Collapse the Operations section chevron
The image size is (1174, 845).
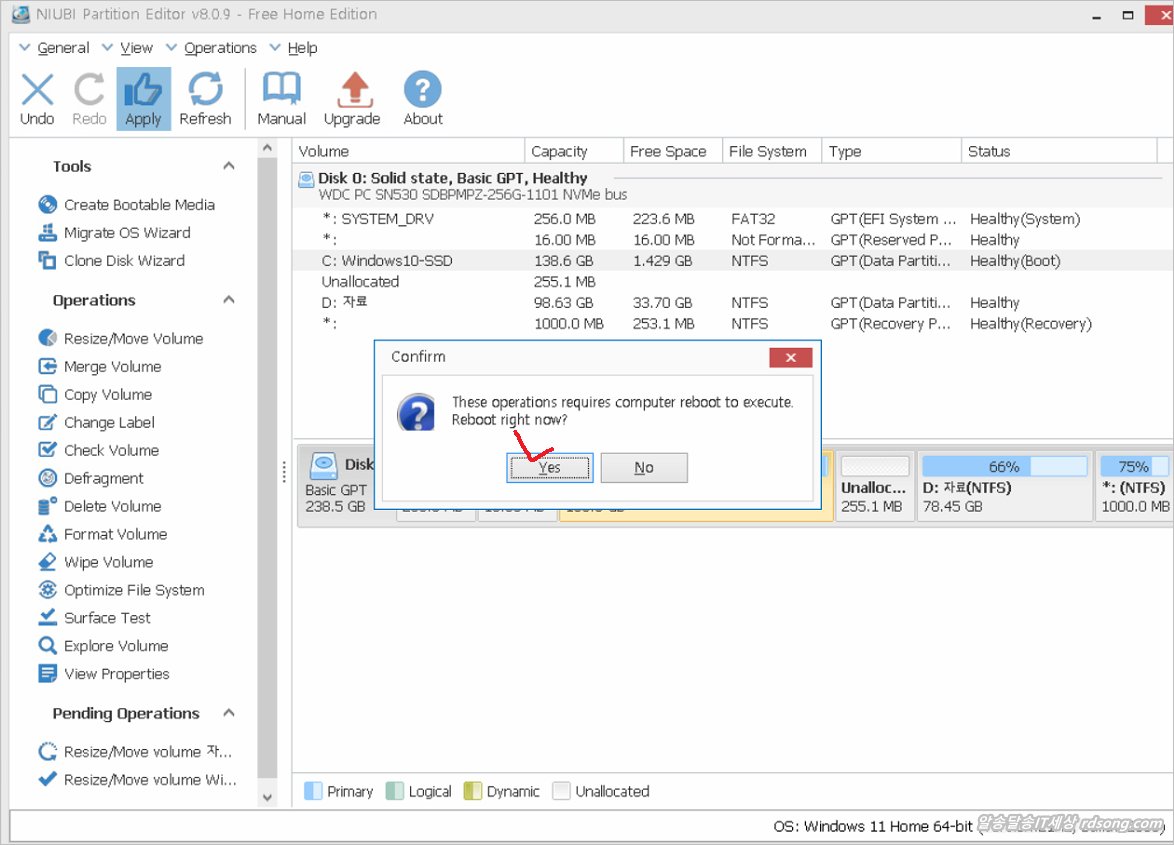coord(229,300)
